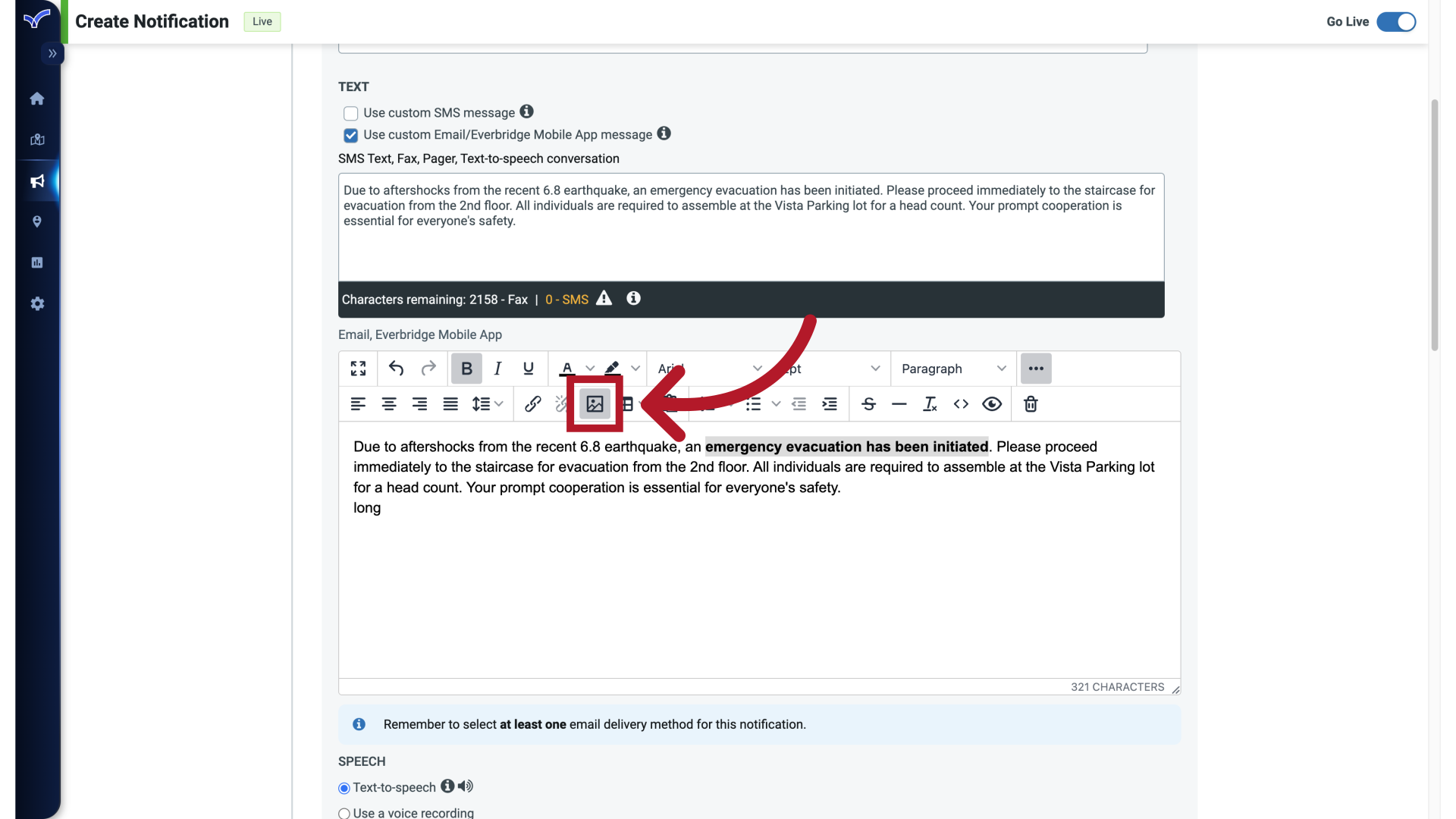1456x819 pixels.
Task: Toggle bold formatting
Action: tap(466, 369)
